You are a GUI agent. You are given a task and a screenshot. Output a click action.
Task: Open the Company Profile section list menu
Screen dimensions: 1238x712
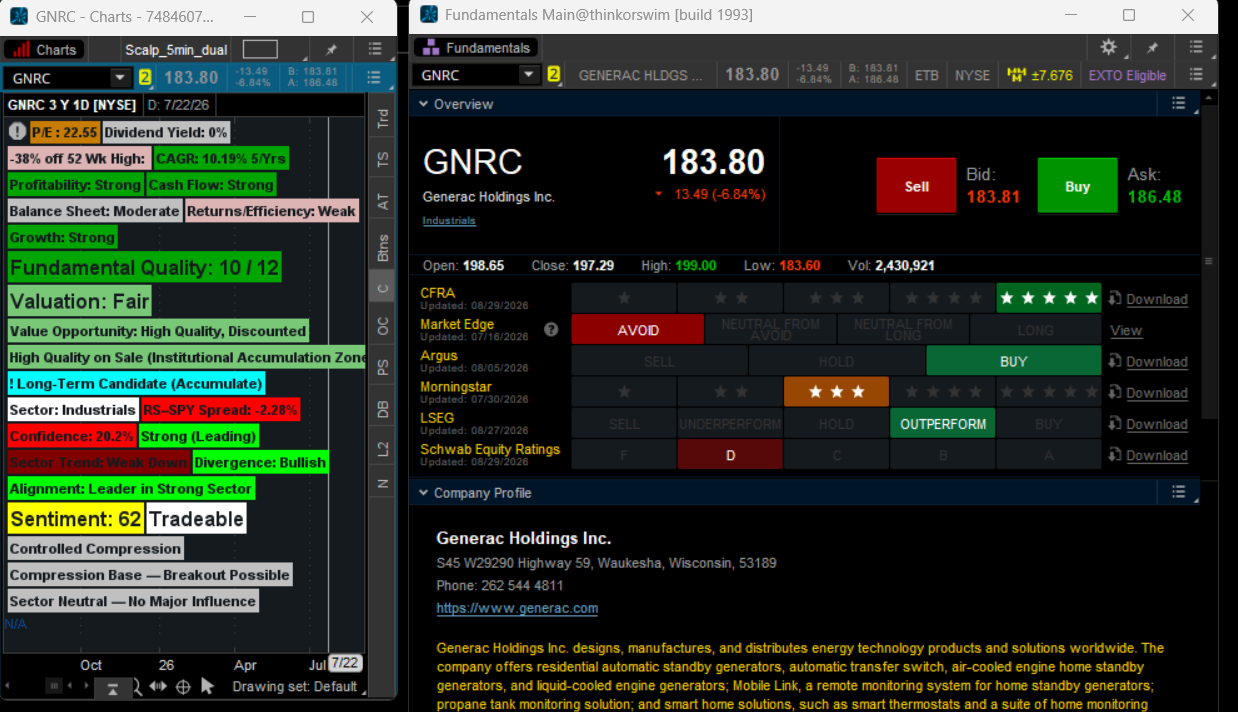[1178, 493]
